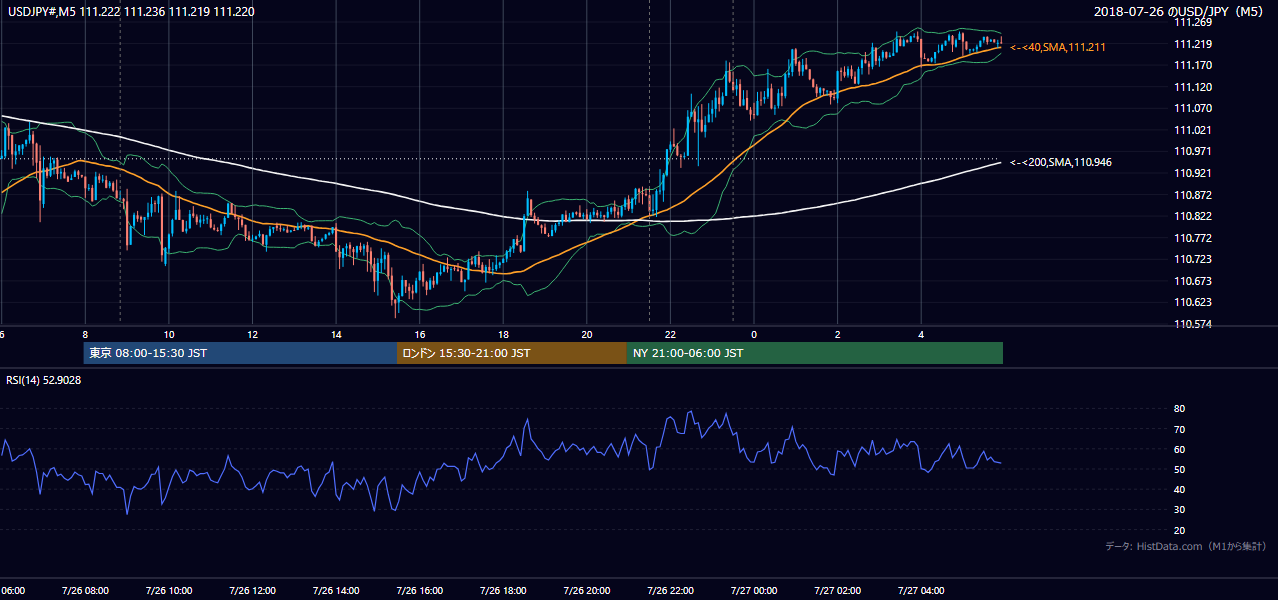Screen dimensions: 1278x600
Task: Click RSI scale value 40
Action: (1179, 489)
